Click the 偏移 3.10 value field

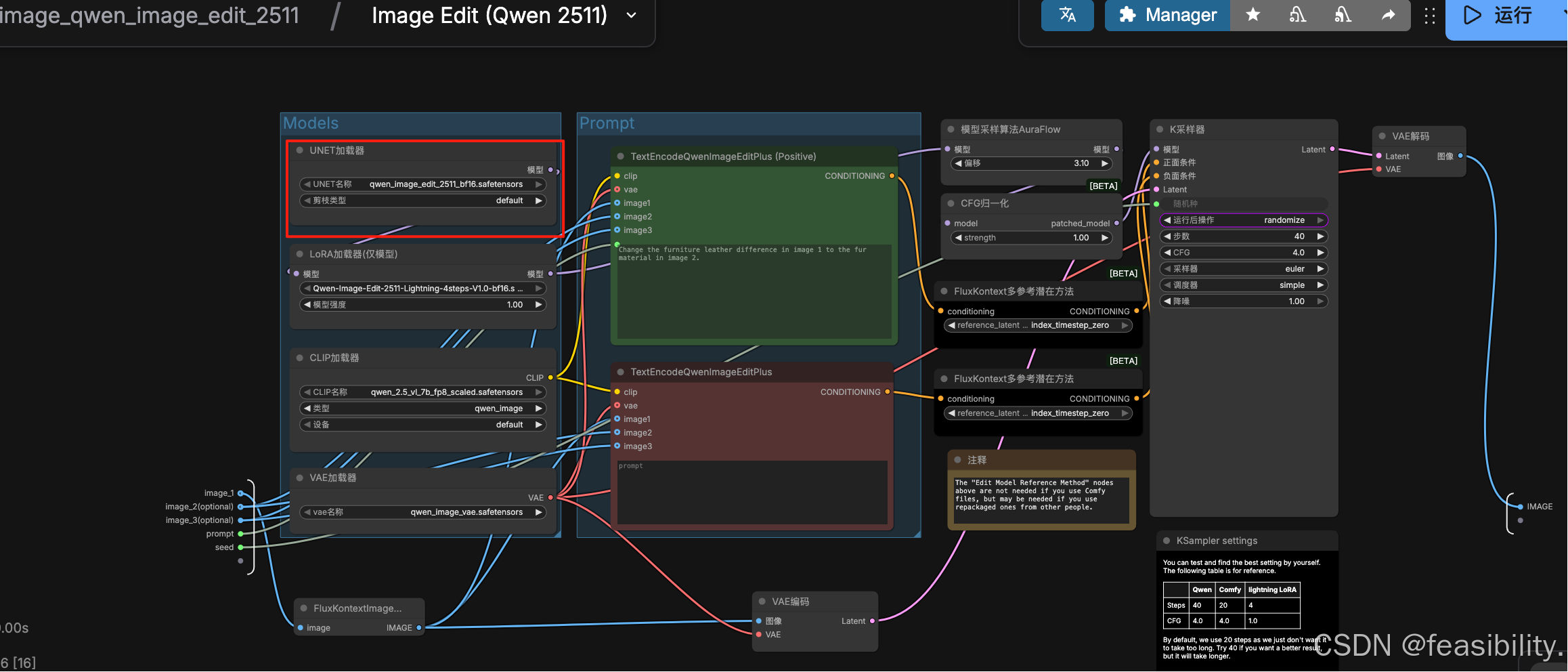point(1031,163)
